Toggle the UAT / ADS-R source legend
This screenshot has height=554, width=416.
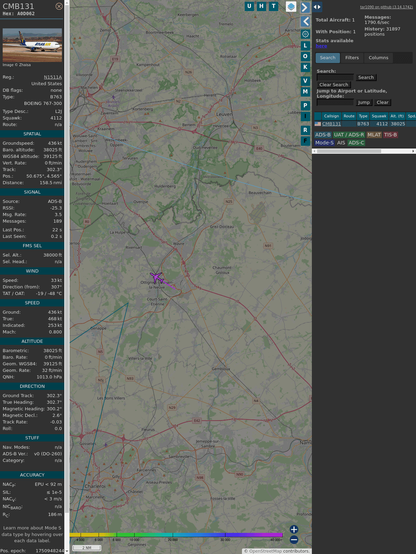point(348,135)
